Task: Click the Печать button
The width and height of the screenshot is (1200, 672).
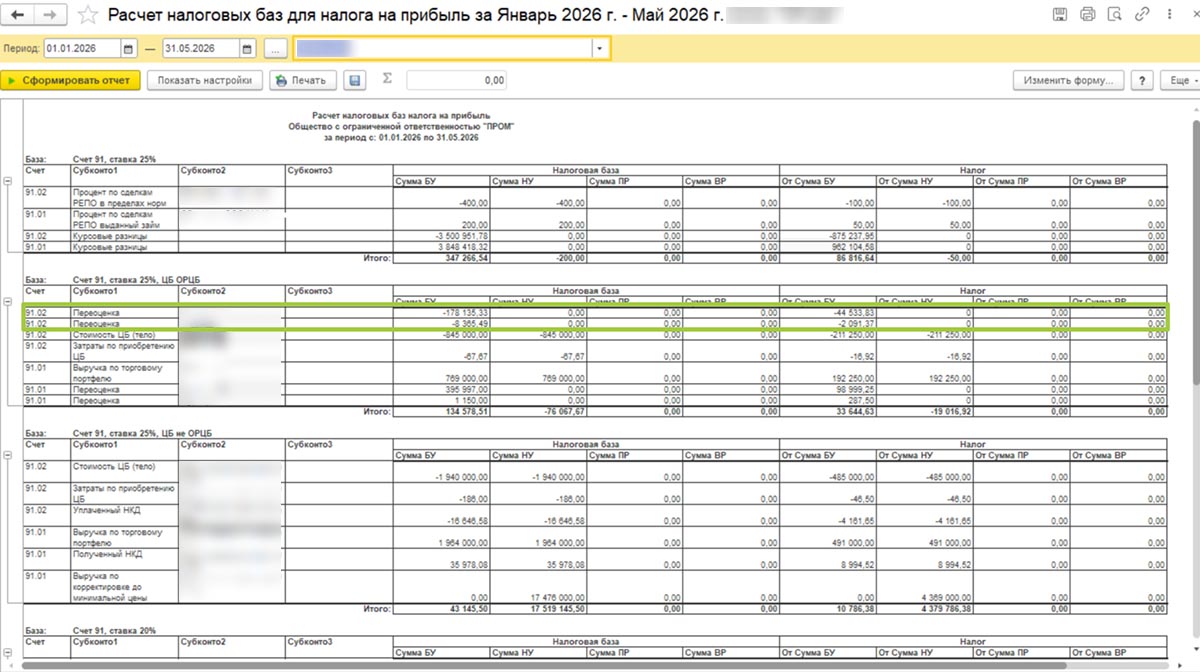Action: pos(303,80)
